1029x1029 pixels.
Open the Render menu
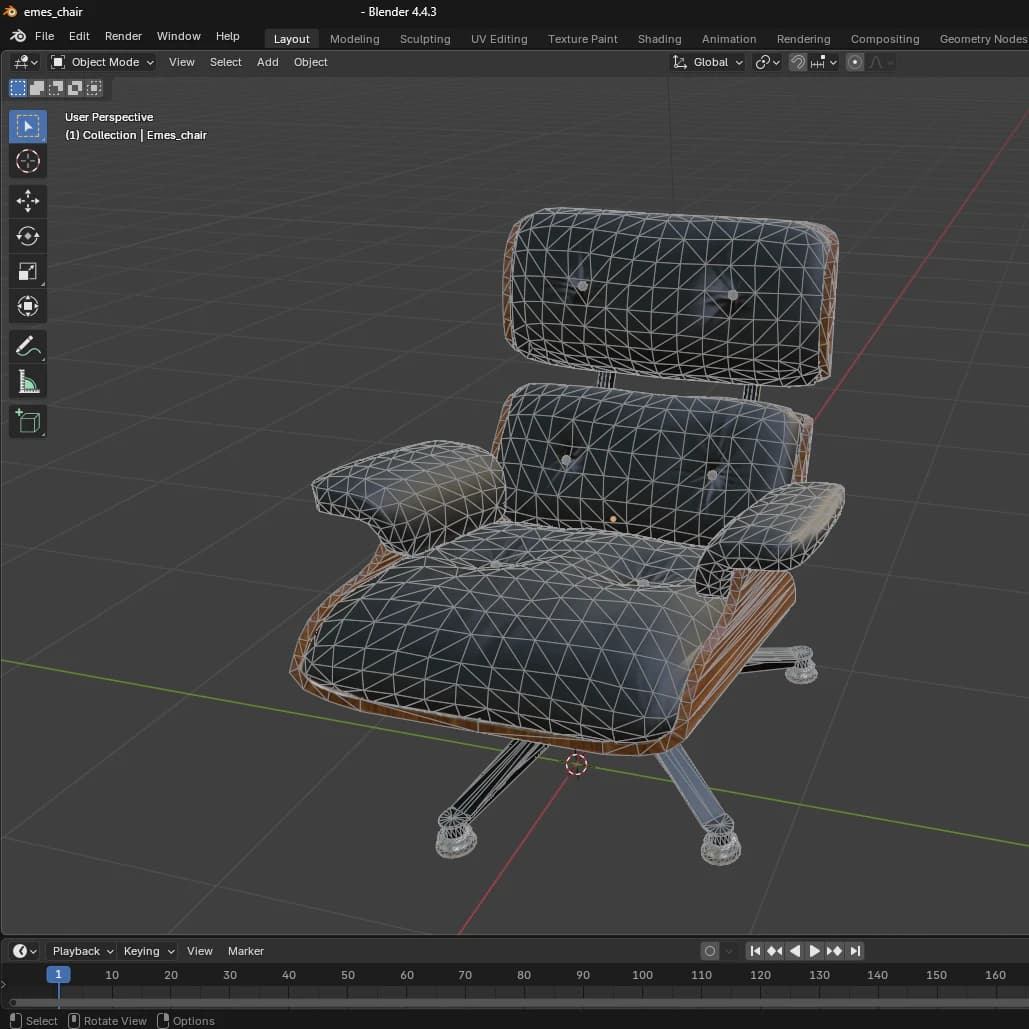tap(123, 36)
